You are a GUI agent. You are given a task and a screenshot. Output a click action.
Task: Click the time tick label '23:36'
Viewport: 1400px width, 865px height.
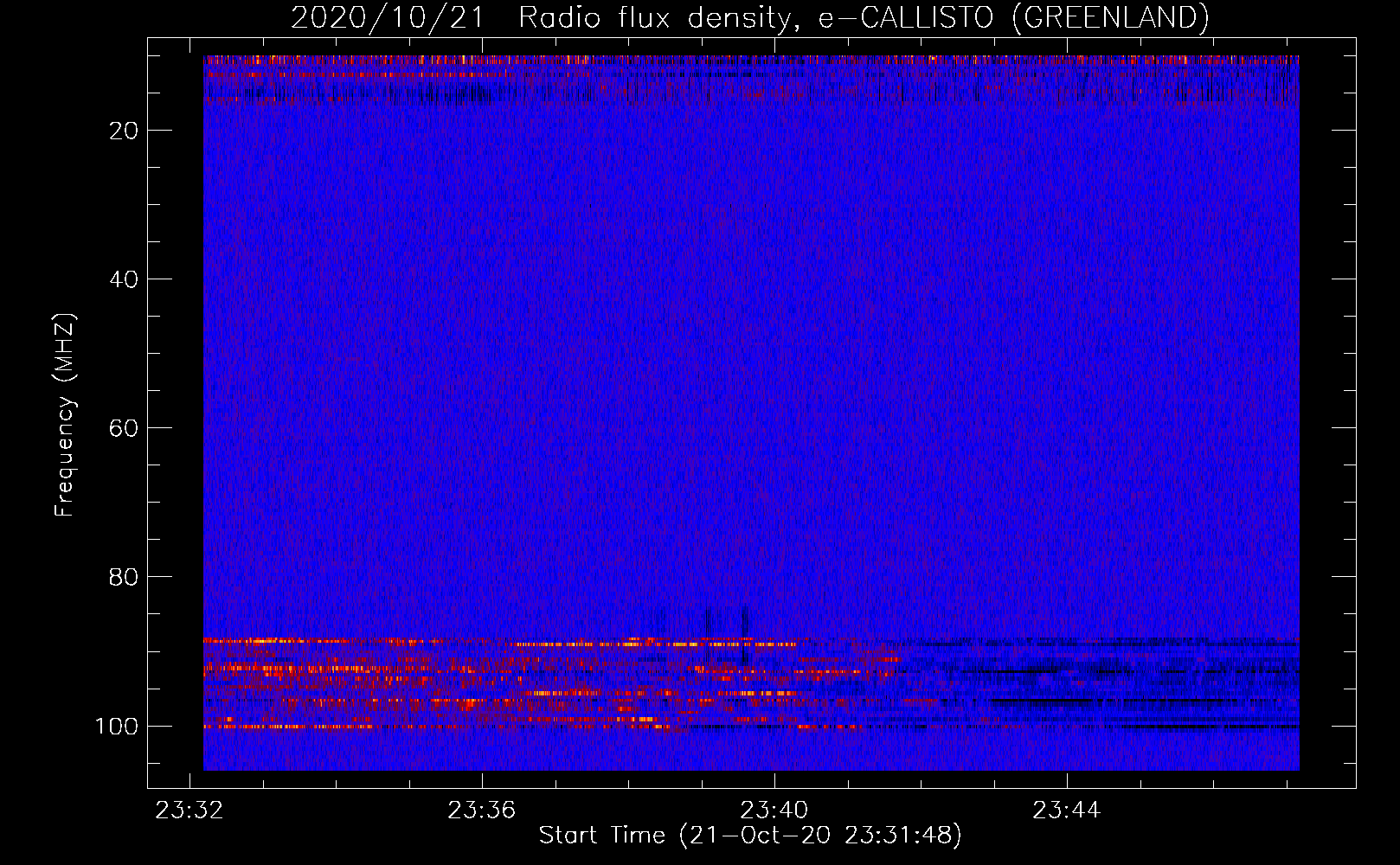point(481,811)
